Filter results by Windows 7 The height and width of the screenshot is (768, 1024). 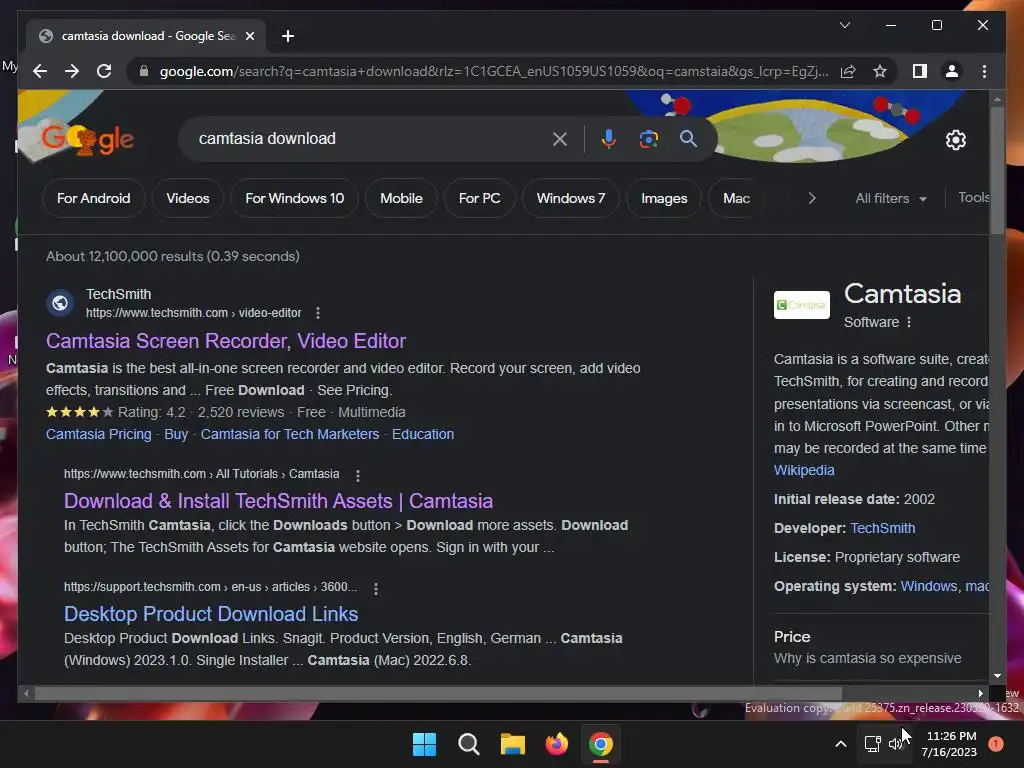coord(571,198)
